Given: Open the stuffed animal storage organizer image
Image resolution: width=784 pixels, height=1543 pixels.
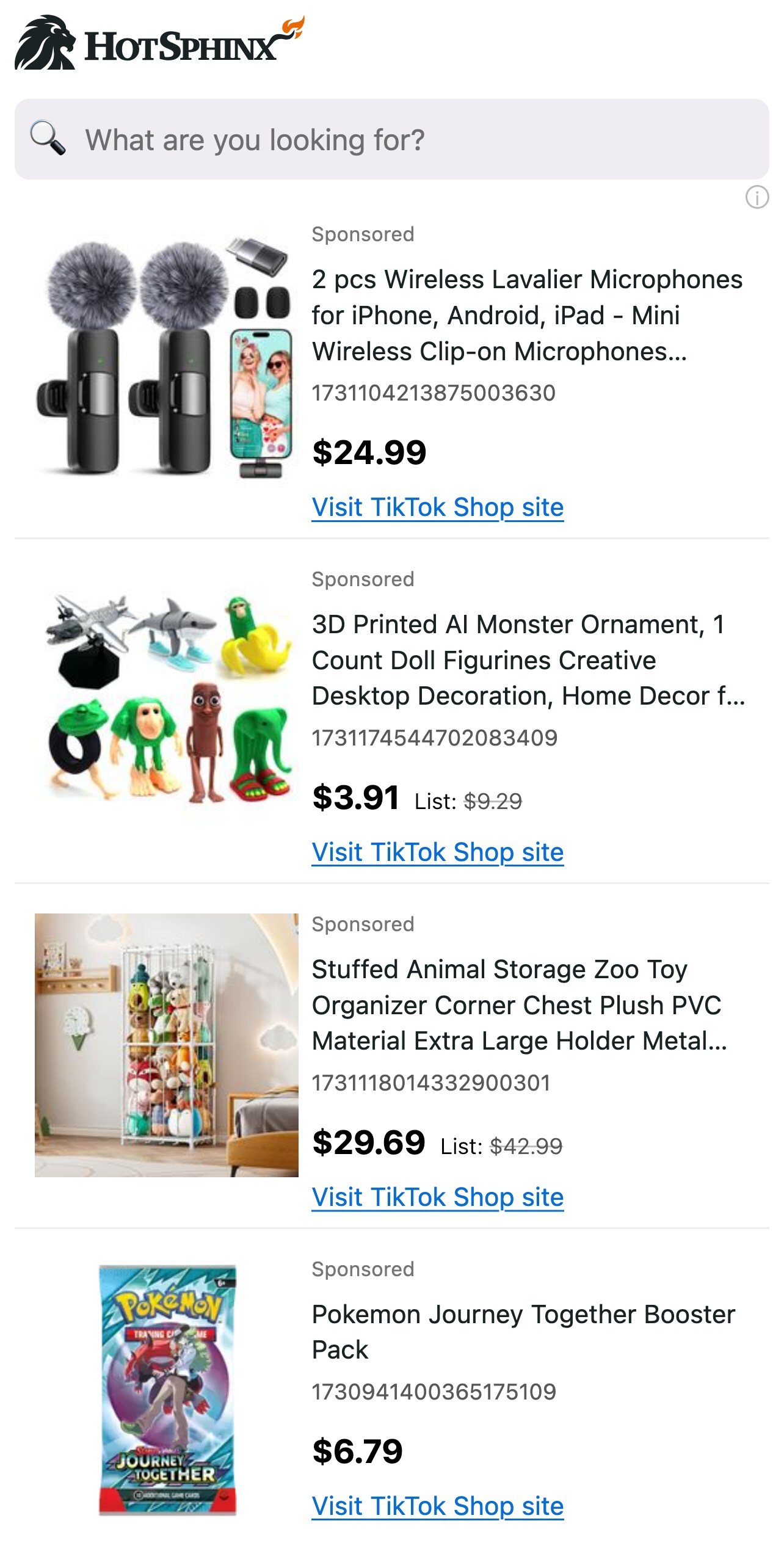Looking at the screenshot, I should tap(166, 1045).
